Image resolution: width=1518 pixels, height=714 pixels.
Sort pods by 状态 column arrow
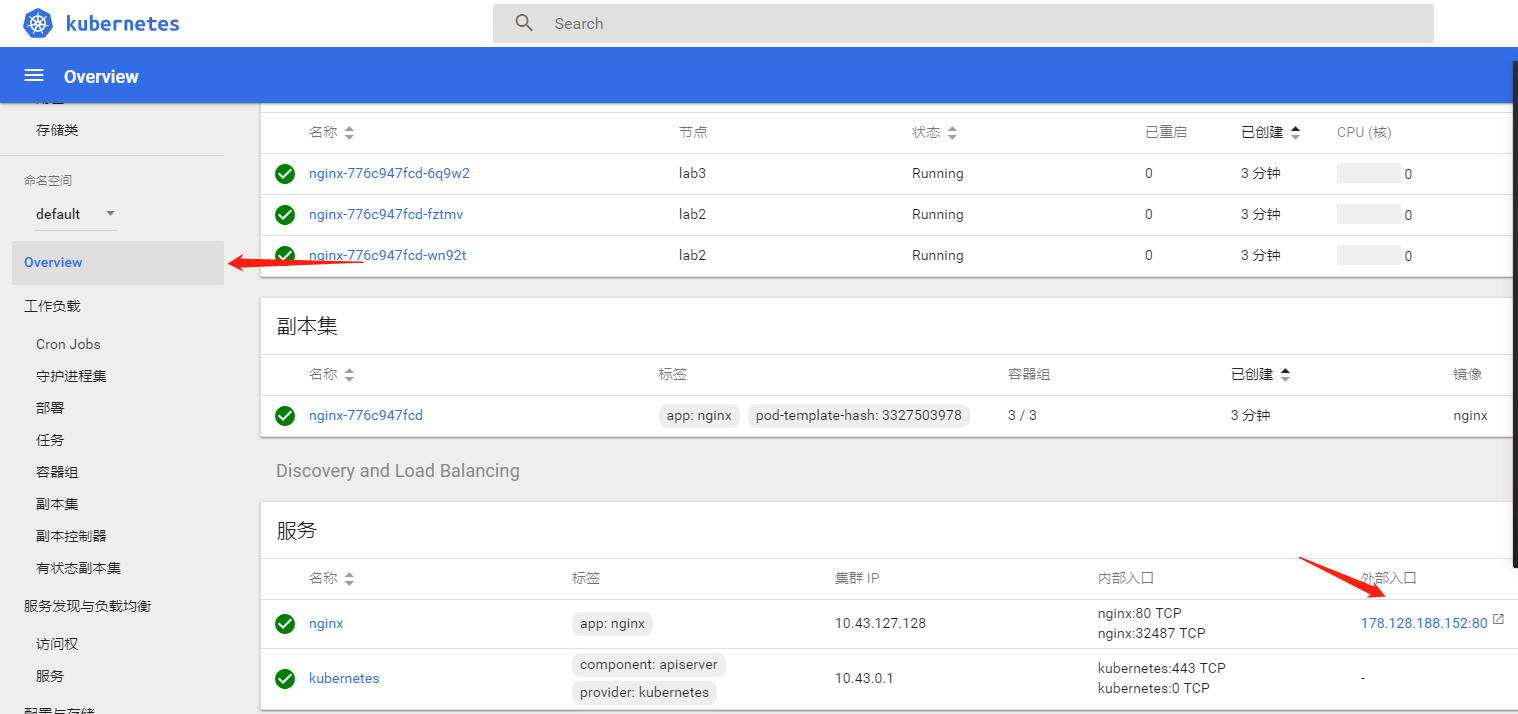(x=952, y=133)
